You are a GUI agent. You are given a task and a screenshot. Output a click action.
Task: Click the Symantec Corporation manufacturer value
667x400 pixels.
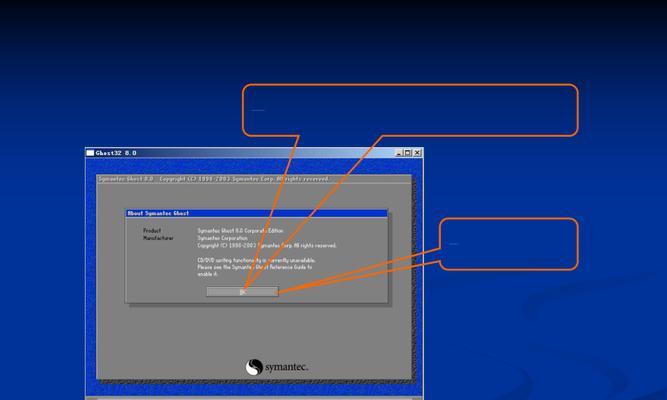tap(222, 238)
